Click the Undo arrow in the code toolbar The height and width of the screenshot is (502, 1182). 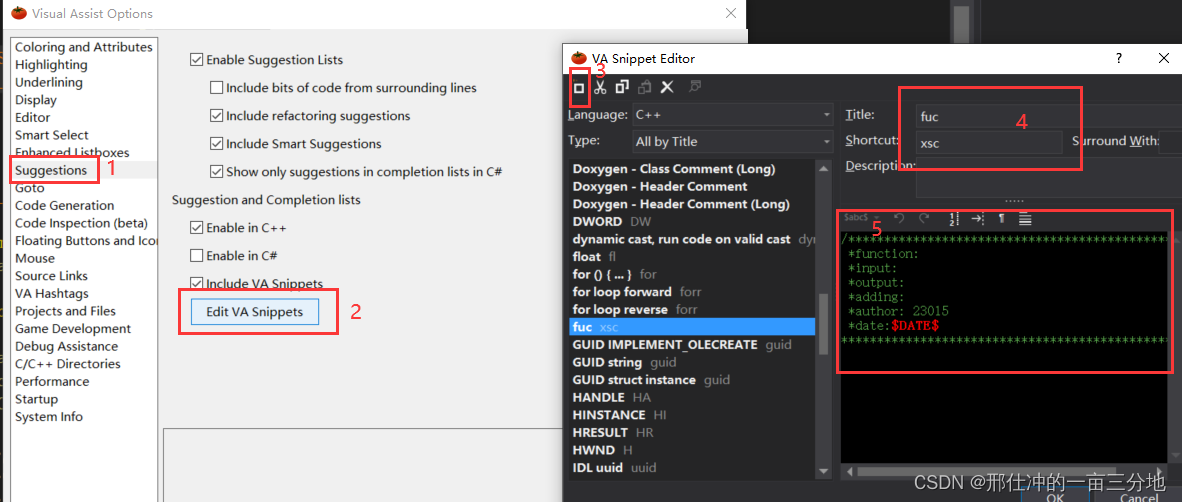[899, 219]
